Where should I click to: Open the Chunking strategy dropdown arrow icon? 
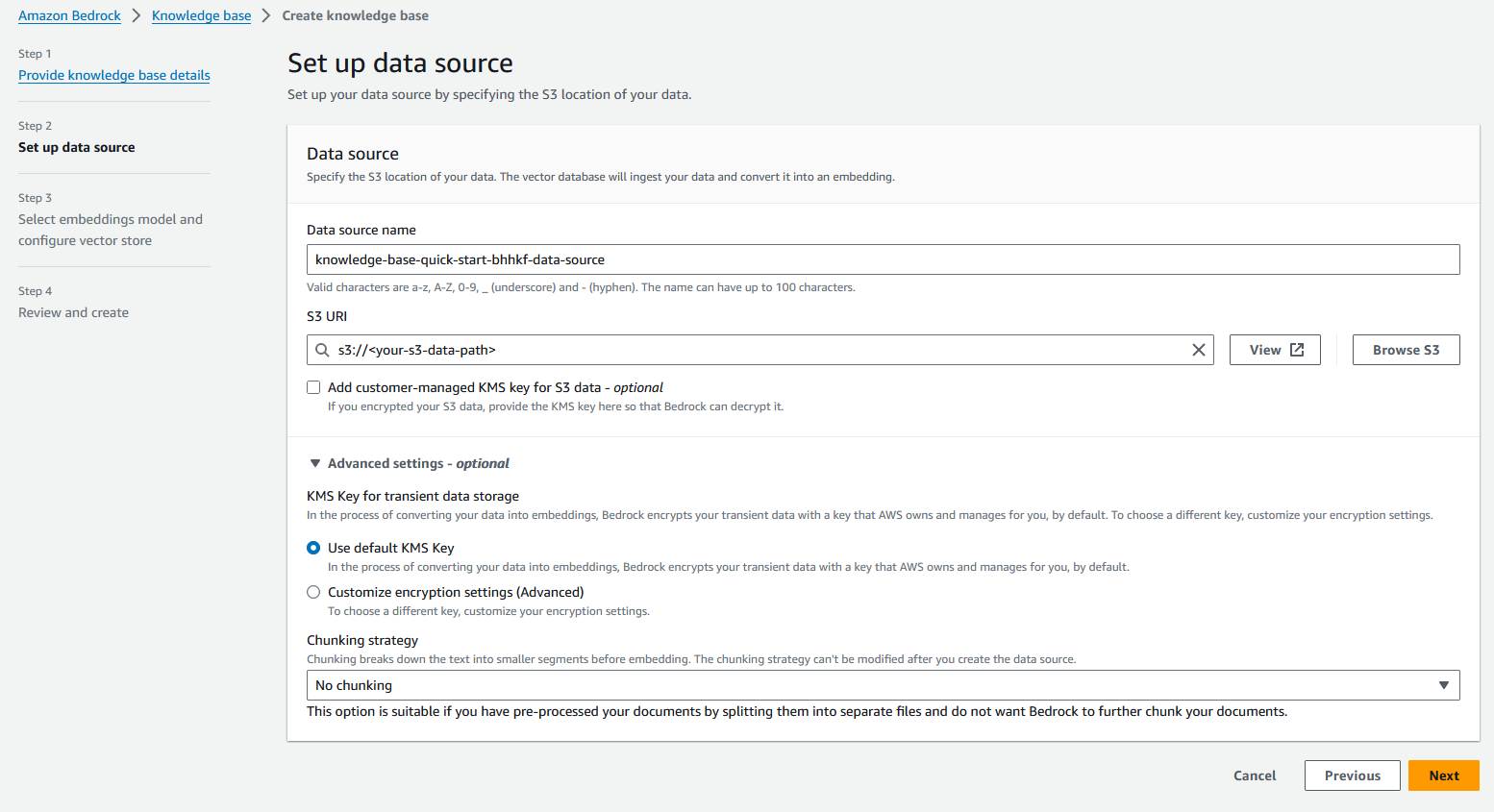click(x=1443, y=684)
